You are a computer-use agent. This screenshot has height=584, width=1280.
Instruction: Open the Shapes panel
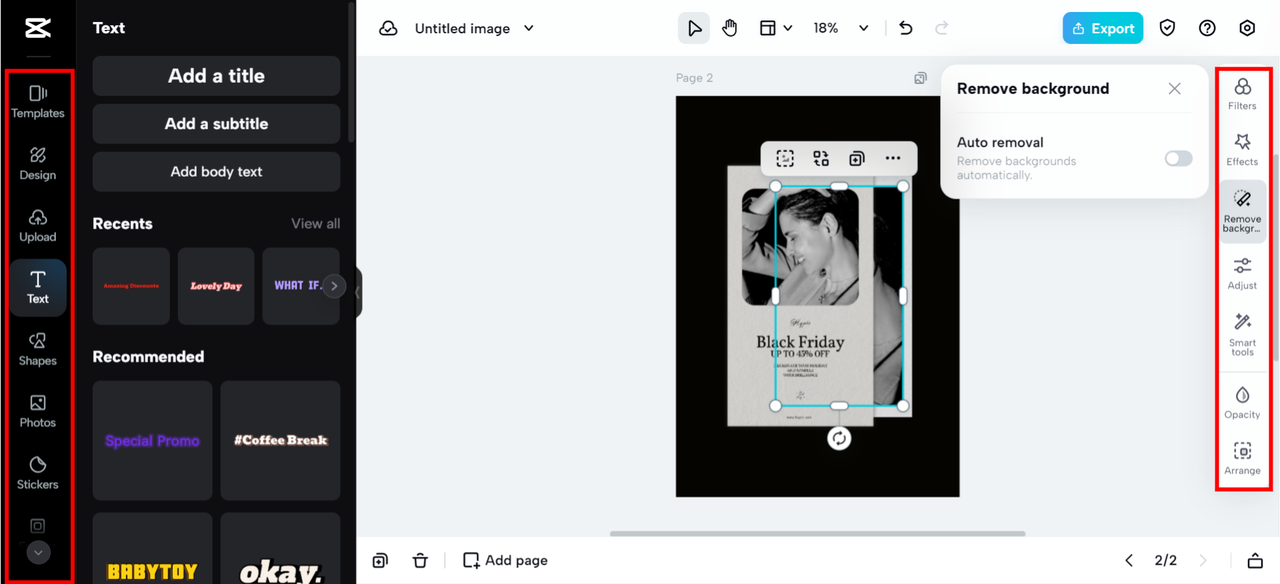tap(38, 349)
